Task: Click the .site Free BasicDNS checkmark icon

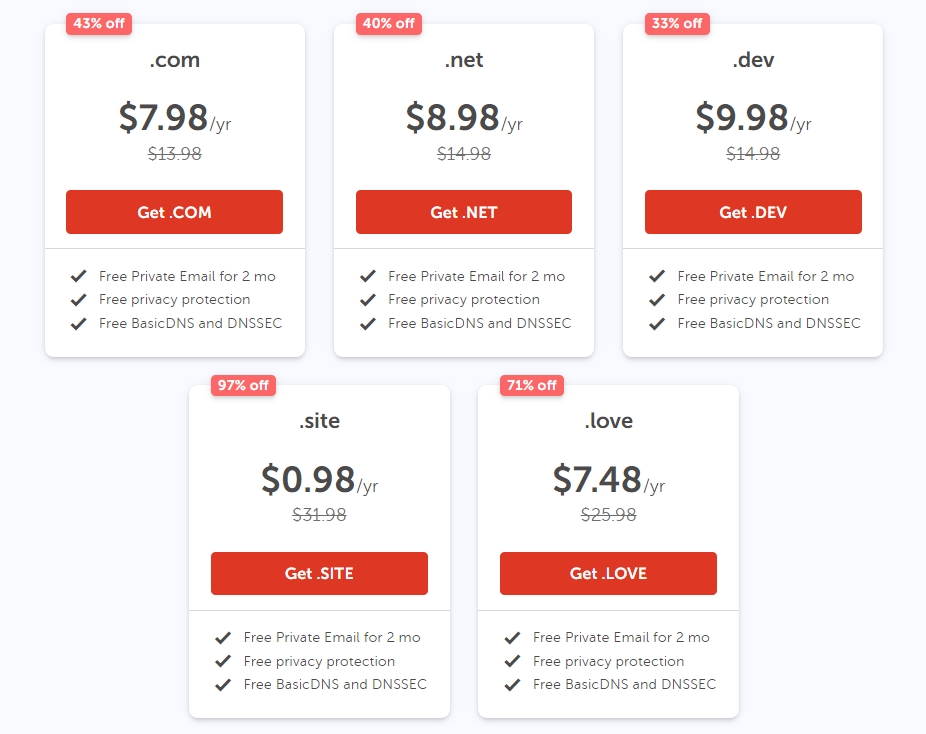Action: (x=223, y=685)
